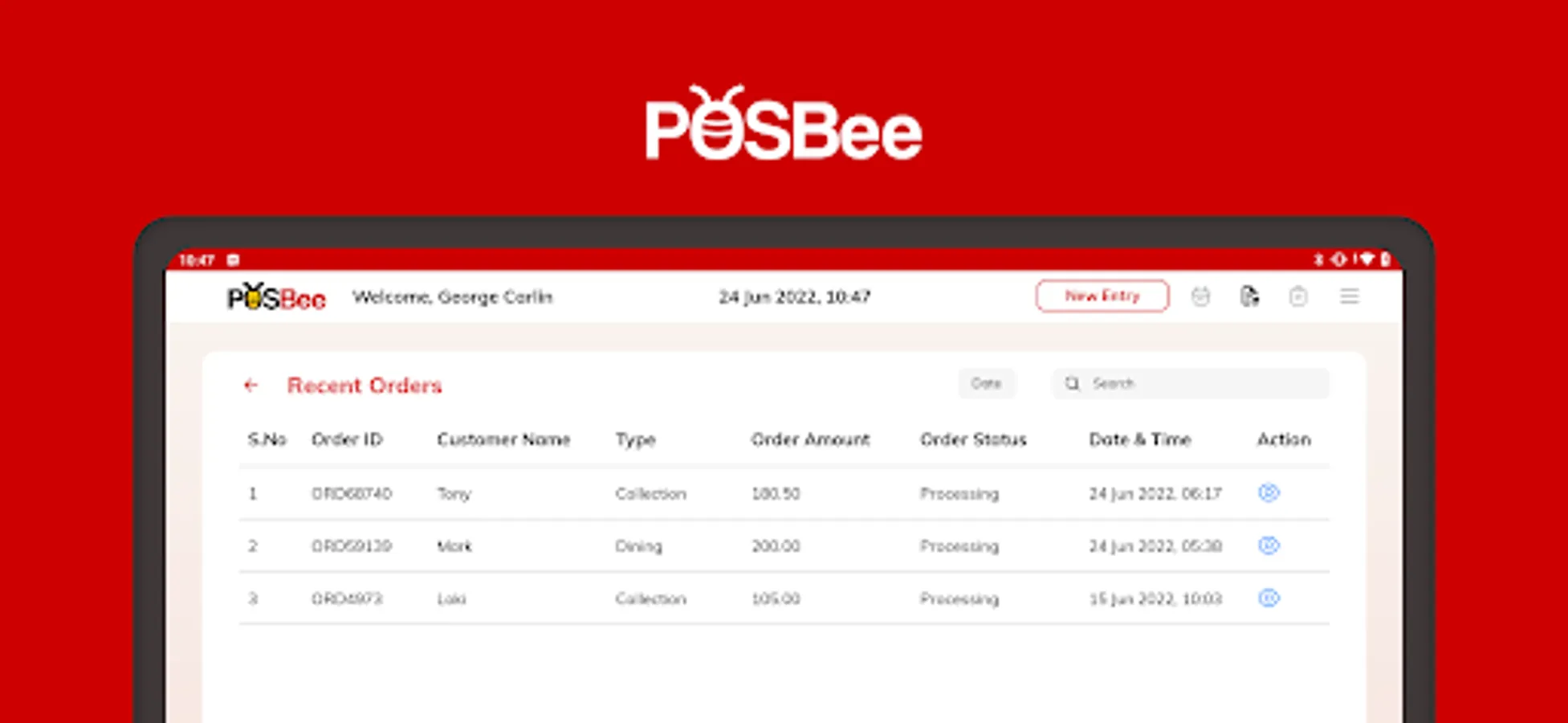Click into the Search field
Image resolution: width=1568 pixels, height=723 pixels.
(1191, 384)
